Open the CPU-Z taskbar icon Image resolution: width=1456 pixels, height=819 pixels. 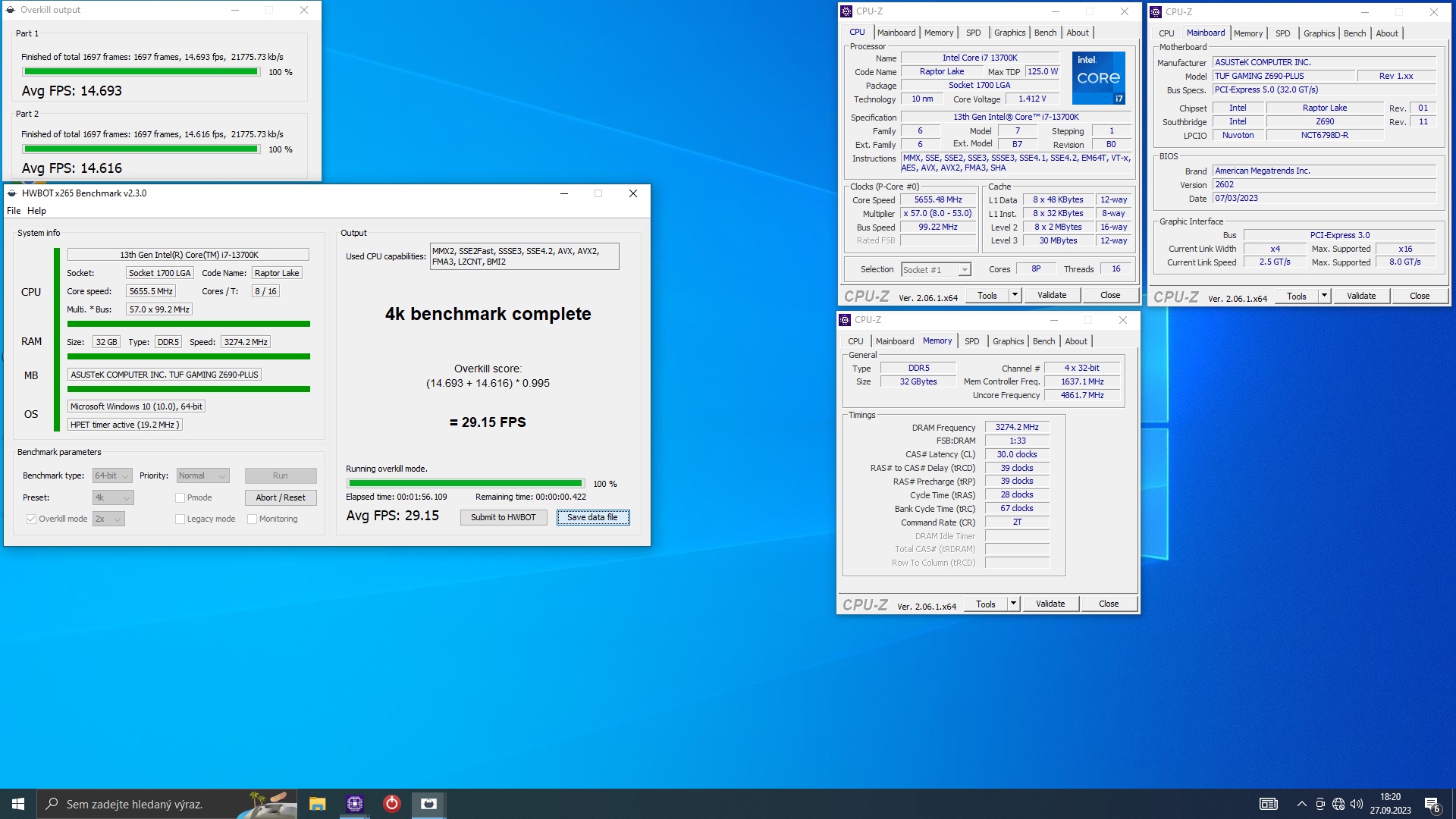[354, 804]
